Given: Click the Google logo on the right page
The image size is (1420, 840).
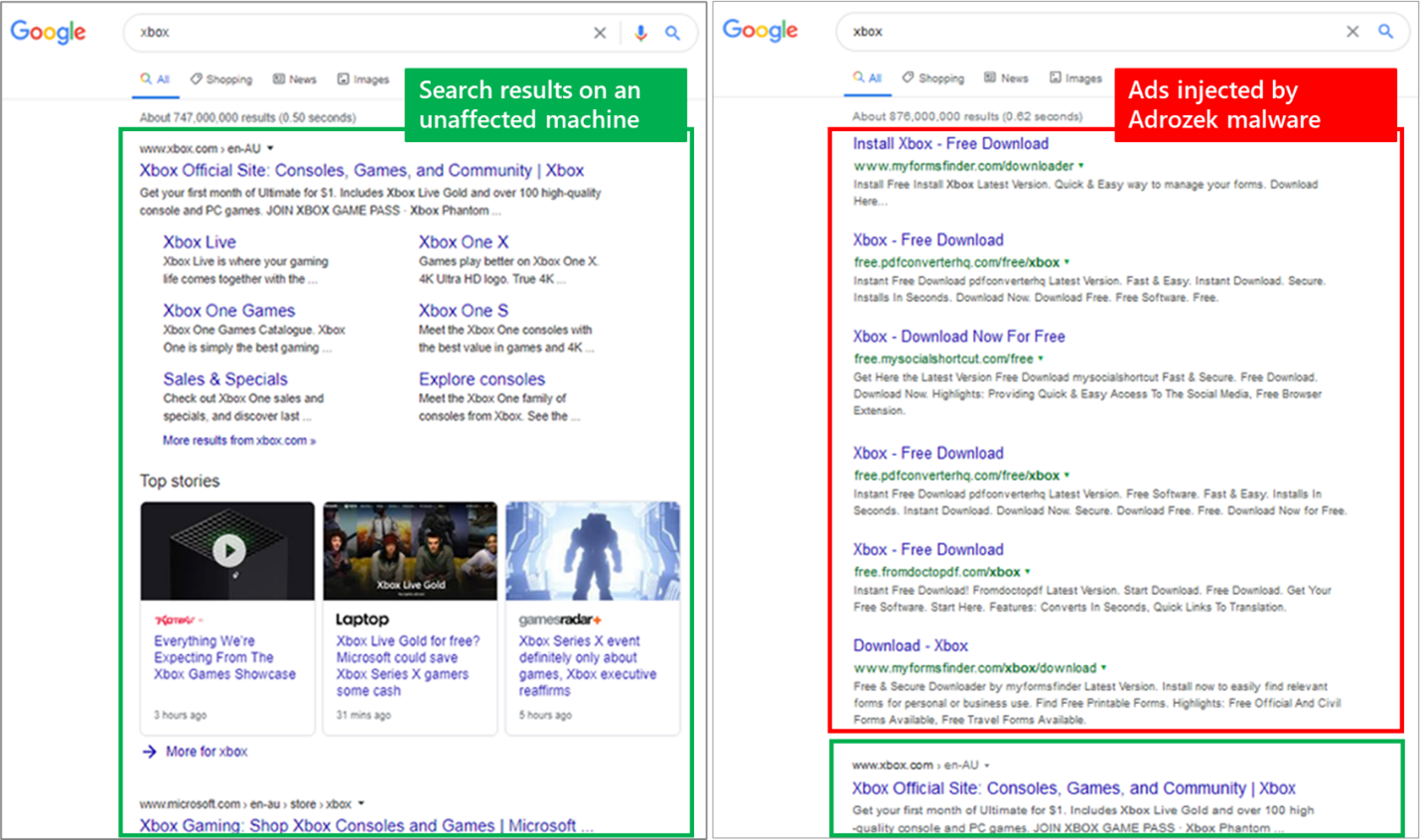Looking at the screenshot, I should tap(760, 31).
